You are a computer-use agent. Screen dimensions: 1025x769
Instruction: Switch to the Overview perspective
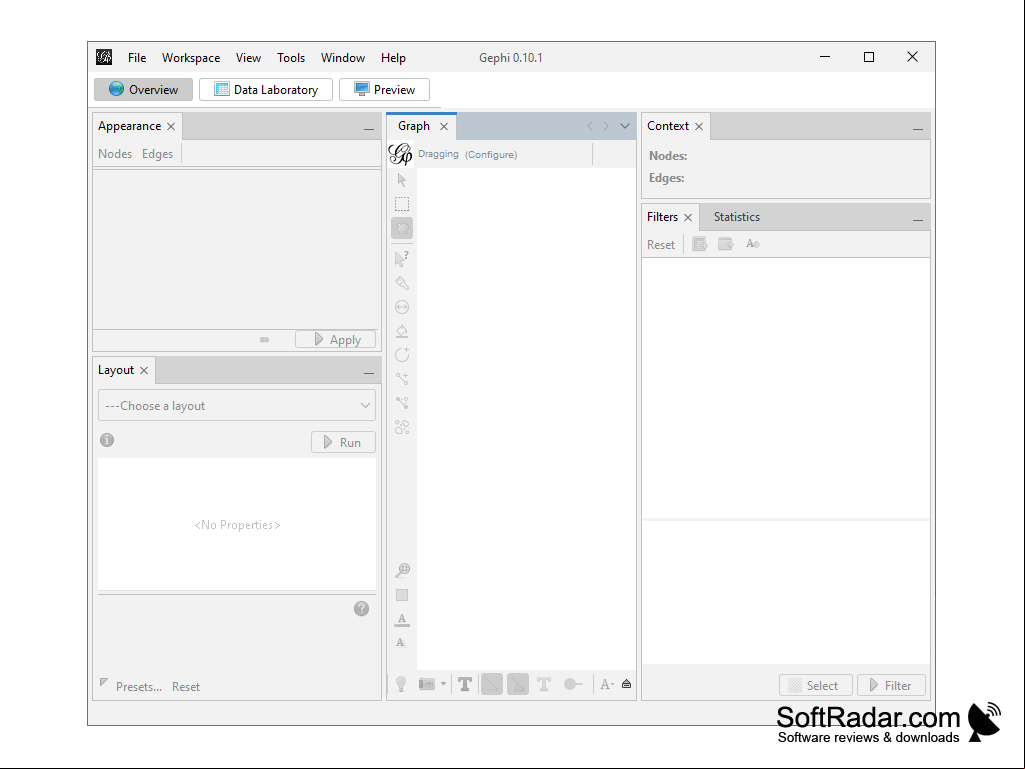click(143, 90)
